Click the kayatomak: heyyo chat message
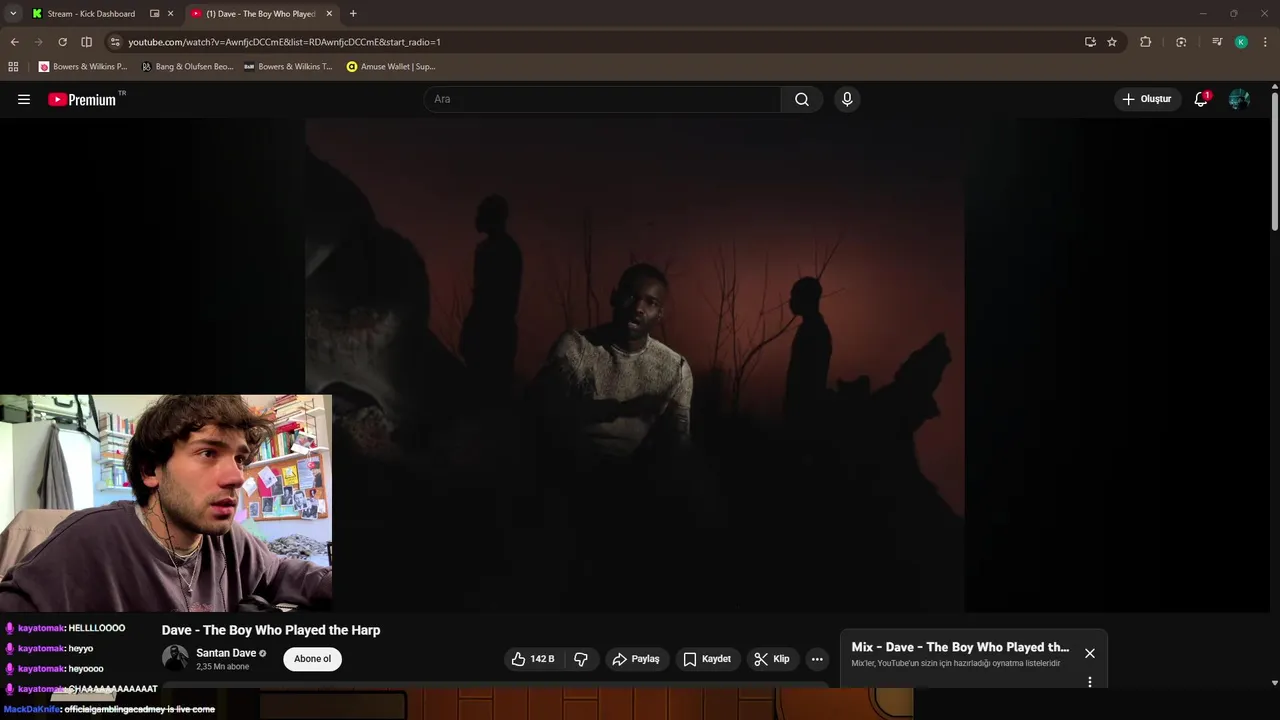 pyautogui.click(x=49, y=648)
